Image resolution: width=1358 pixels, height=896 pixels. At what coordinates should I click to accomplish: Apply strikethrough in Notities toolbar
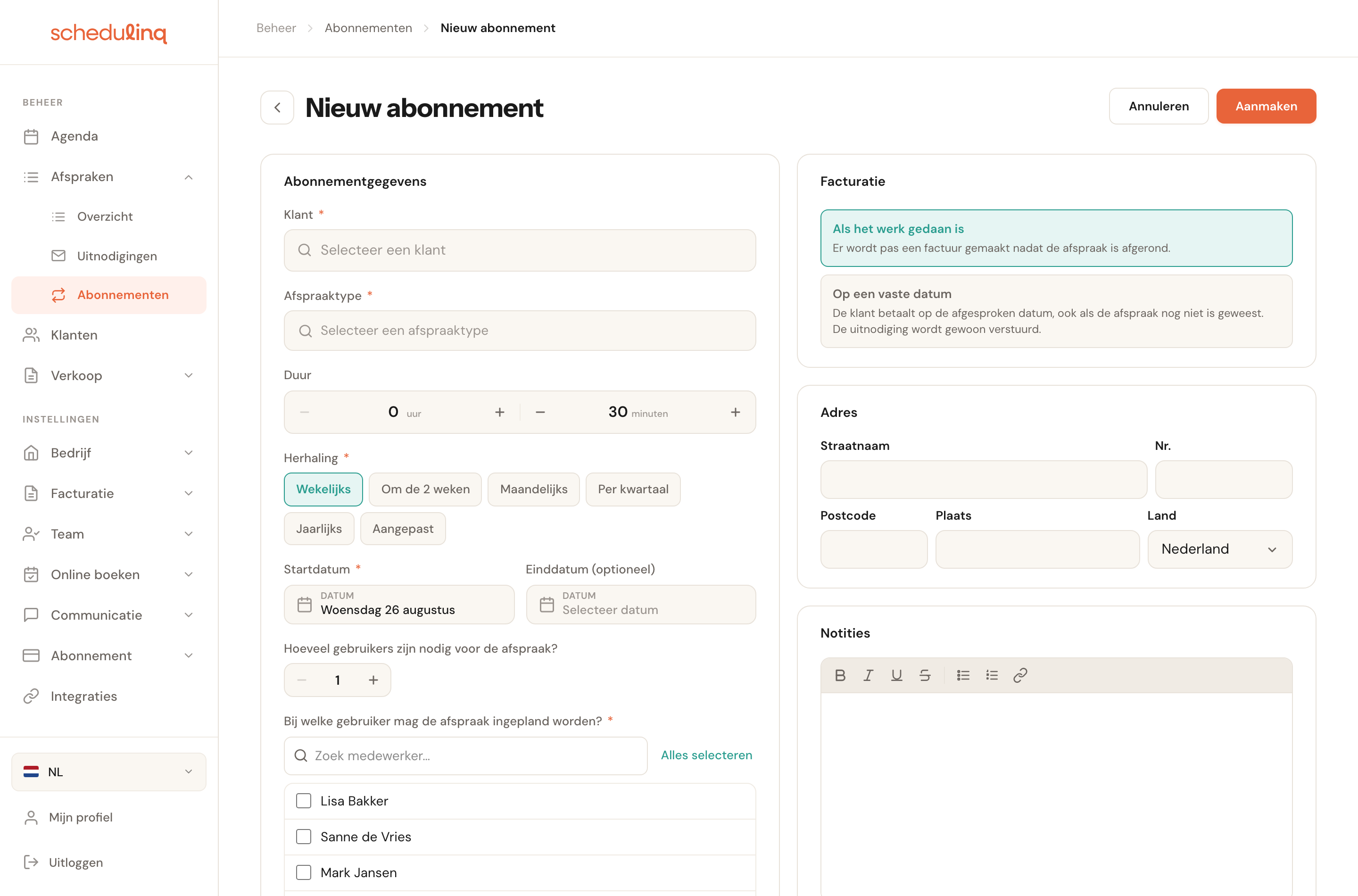pyautogui.click(x=924, y=675)
